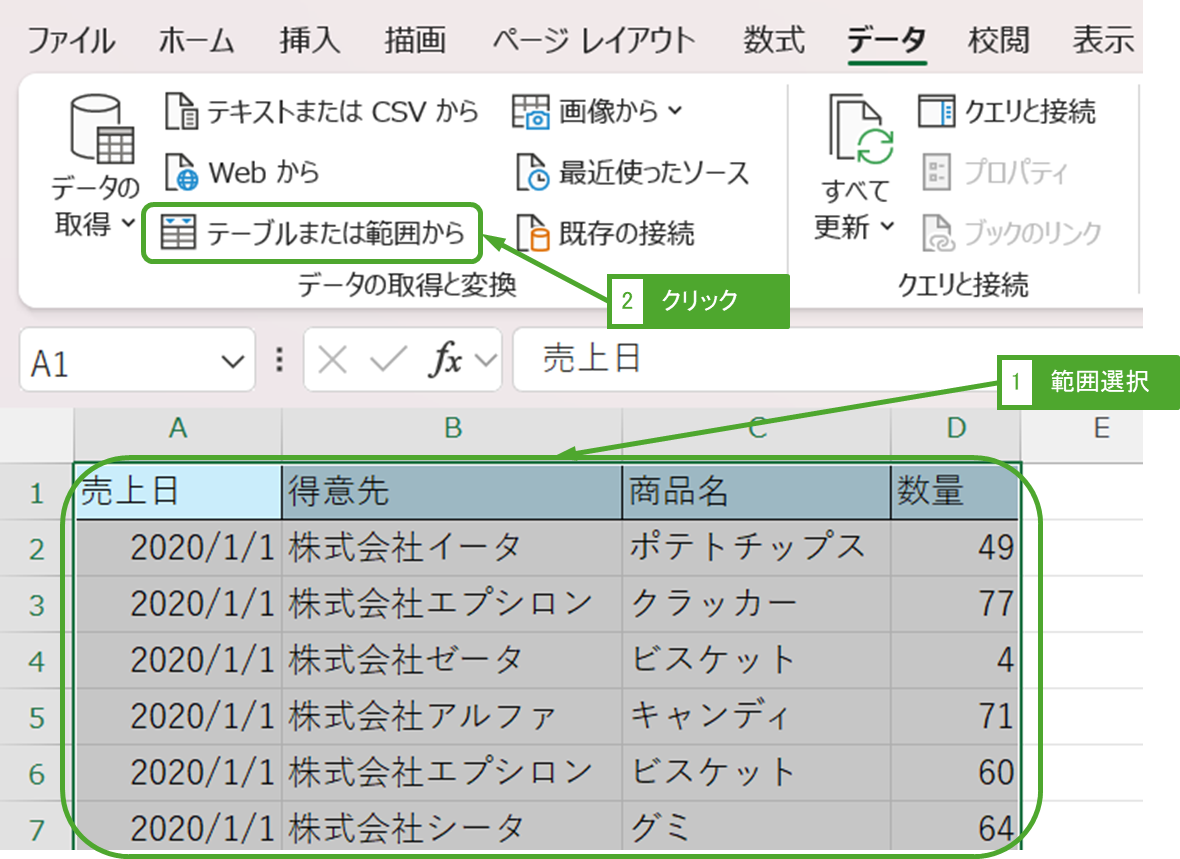
Task: Open the 挿入 ribbon tab
Action: 310,41
